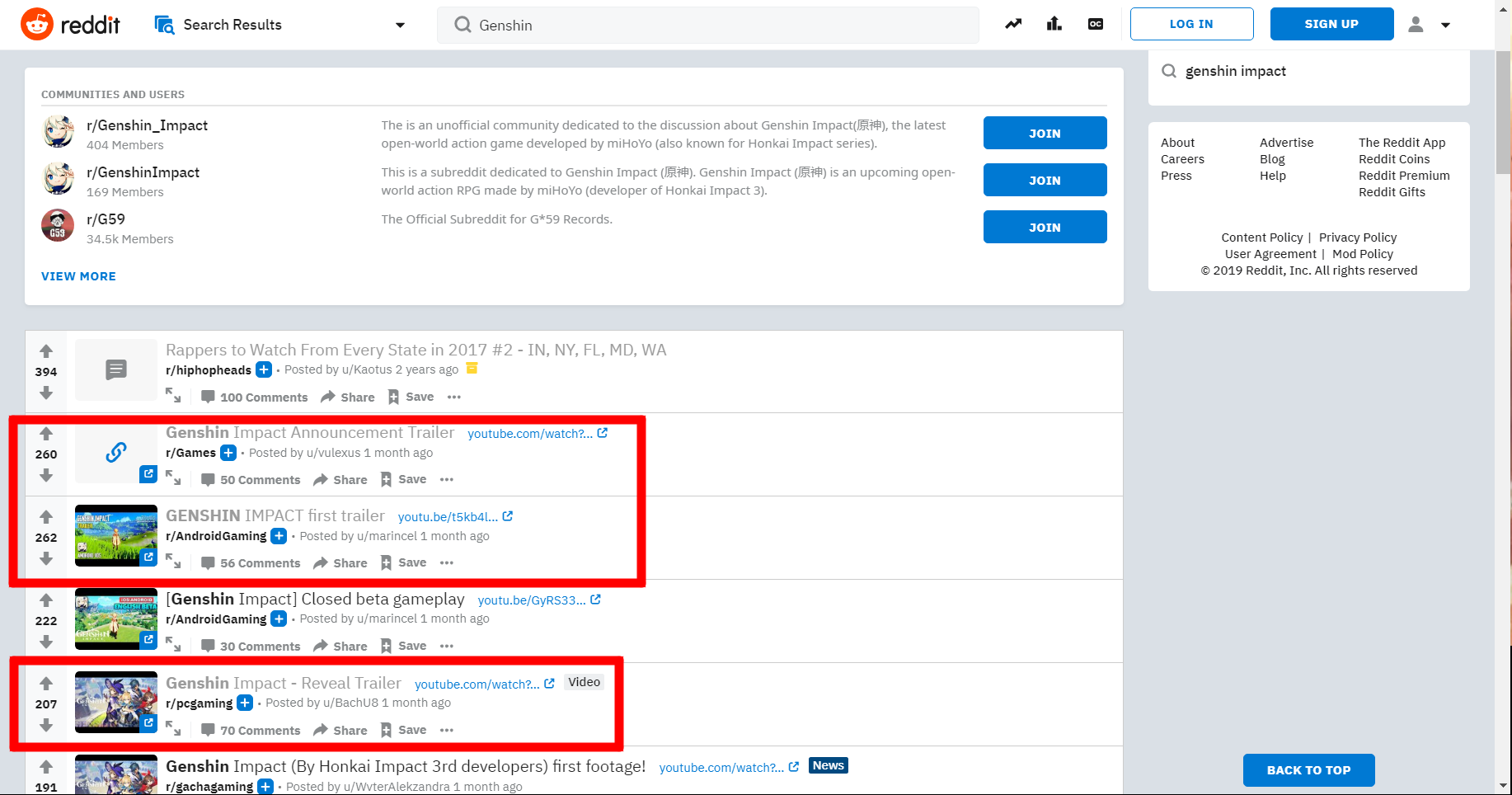
Task: Click the genshin impact sidebar search box
Action: click(x=1308, y=71)
